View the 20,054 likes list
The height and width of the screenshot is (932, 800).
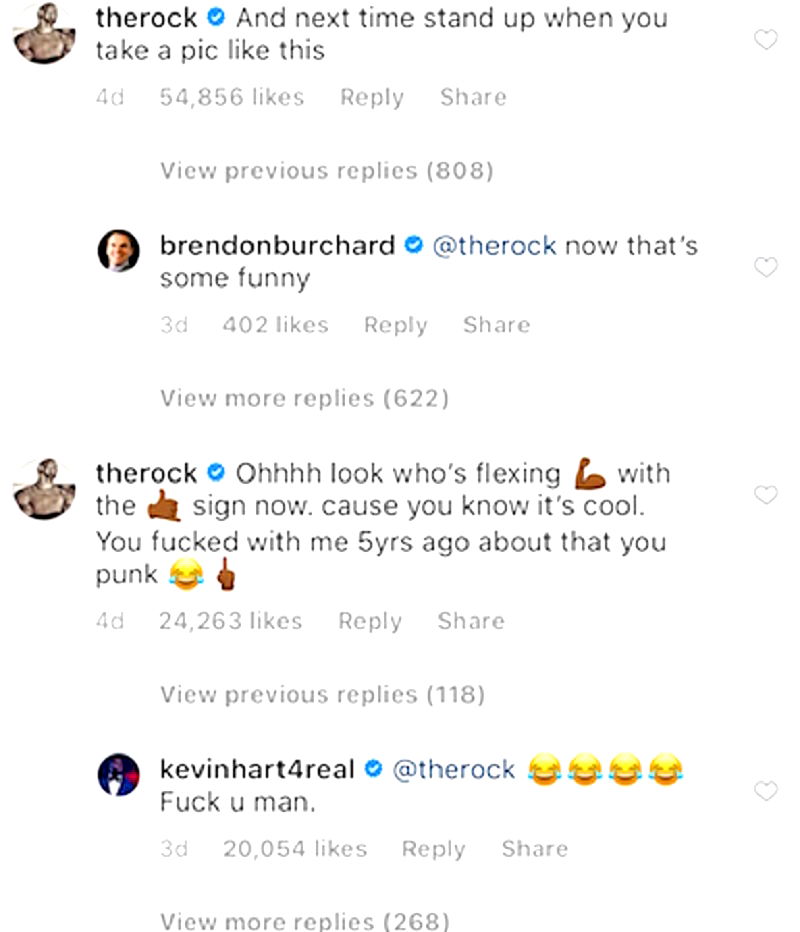[x=295, y=849]
